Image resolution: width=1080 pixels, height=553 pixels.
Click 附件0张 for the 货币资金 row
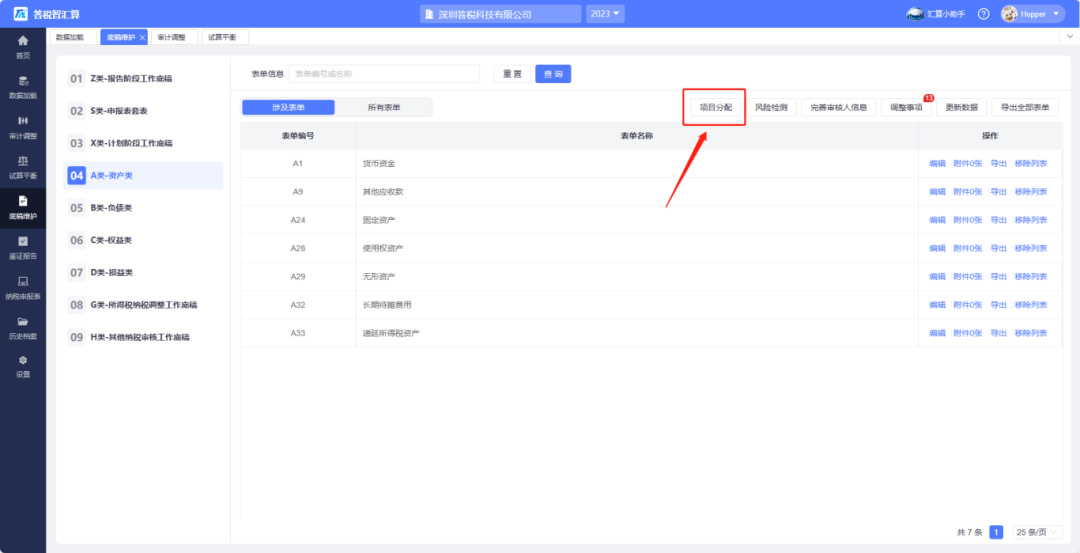click(x=968, y=163)
